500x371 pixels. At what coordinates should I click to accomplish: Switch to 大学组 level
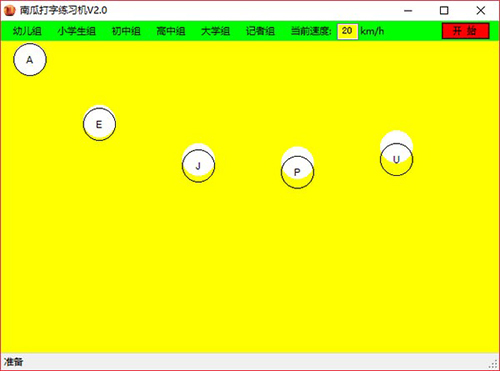pos(215,31)
